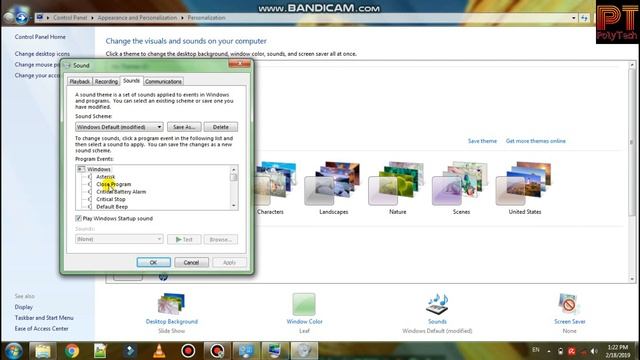This screenshot has height=360, width=640.
Task: Toggle Play Windows Startup sound checkbox
Action: [x=78, y=218]
